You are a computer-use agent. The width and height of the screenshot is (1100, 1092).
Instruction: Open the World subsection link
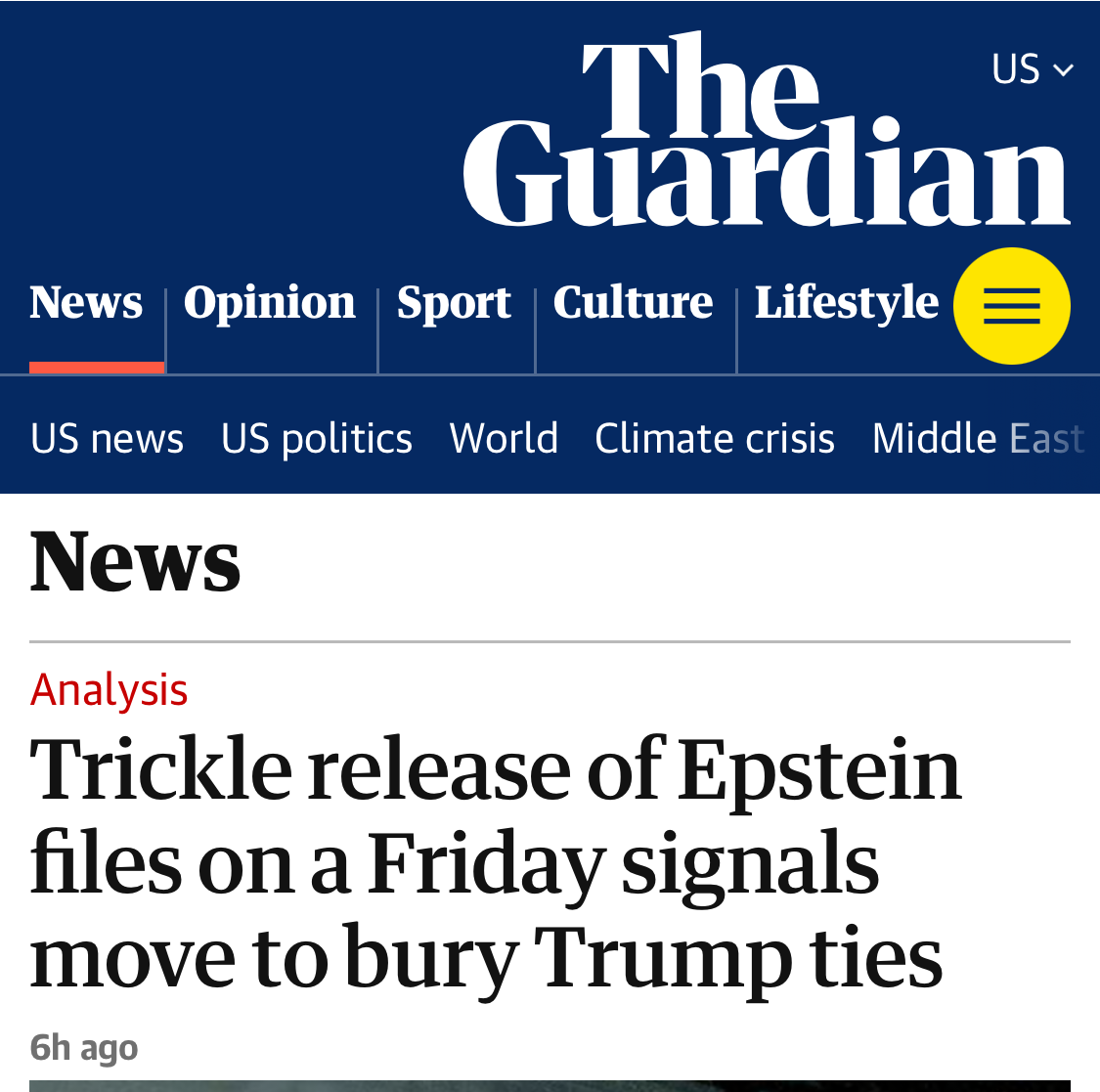click(x=504, y=439)
